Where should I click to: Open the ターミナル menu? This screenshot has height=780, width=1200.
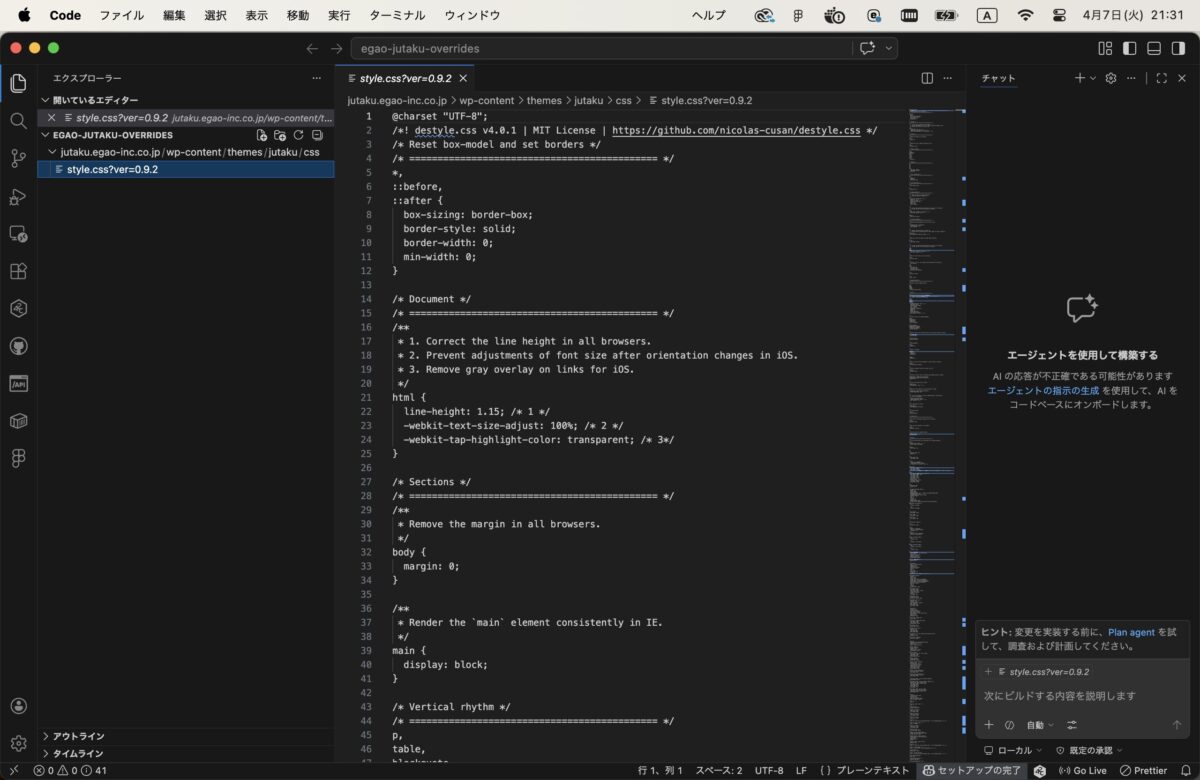pyautogui.click(x=397, y=15)
